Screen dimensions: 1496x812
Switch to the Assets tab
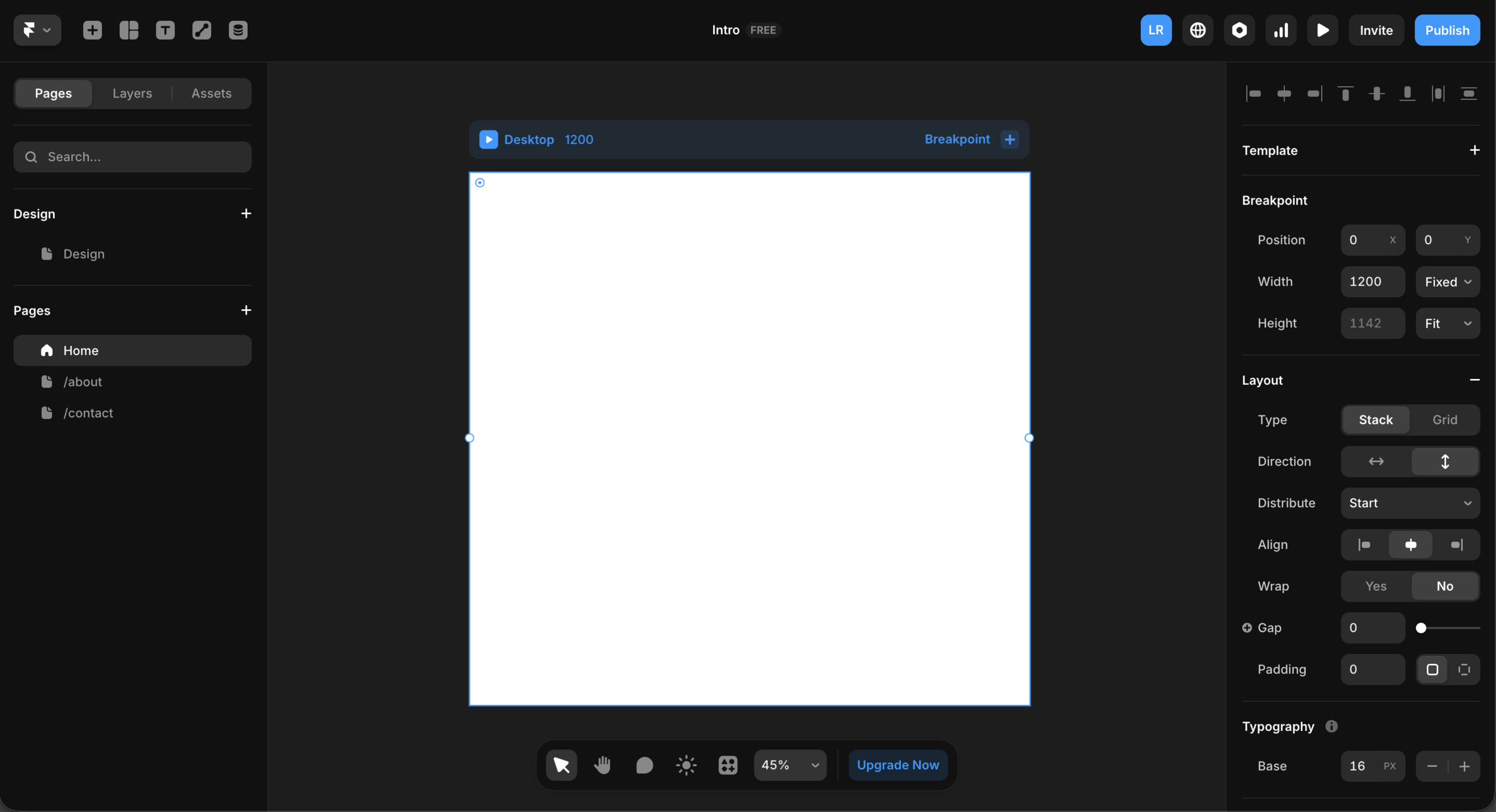(x=211, y=93)
